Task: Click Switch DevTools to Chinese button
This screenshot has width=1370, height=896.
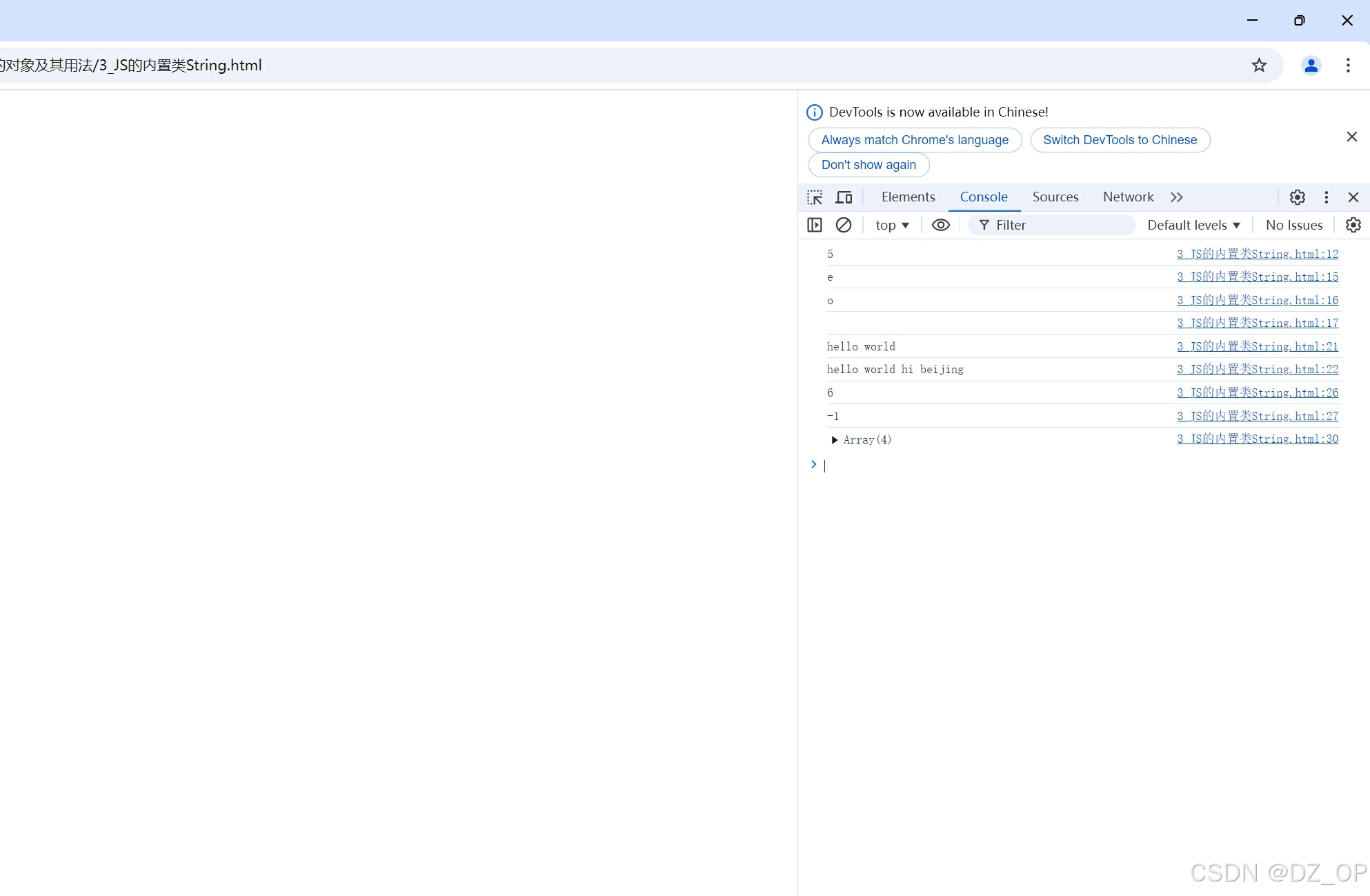Action: 1120,140
